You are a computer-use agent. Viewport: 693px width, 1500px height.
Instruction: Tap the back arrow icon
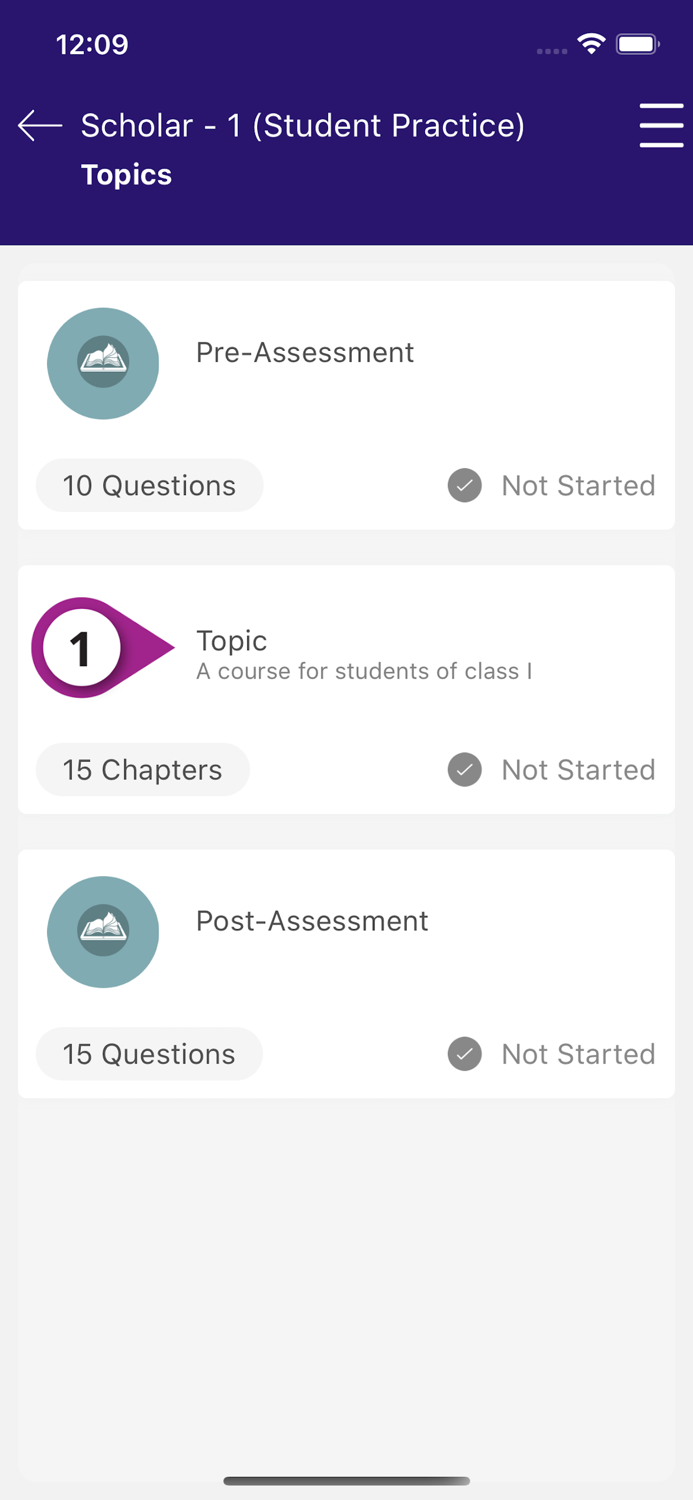pyautogui.click(x=39, y=126)
